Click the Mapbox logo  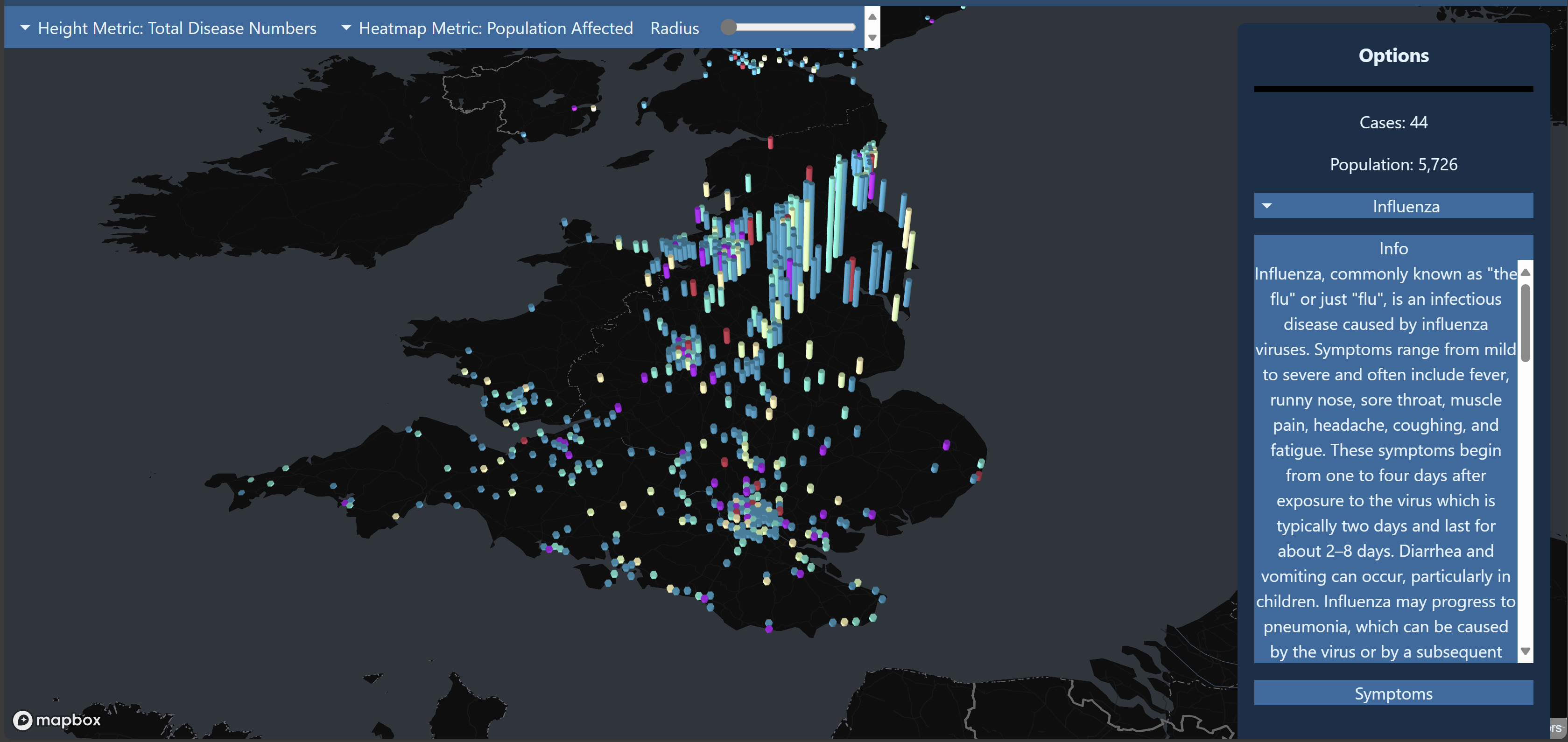click(x=56, y=720)
